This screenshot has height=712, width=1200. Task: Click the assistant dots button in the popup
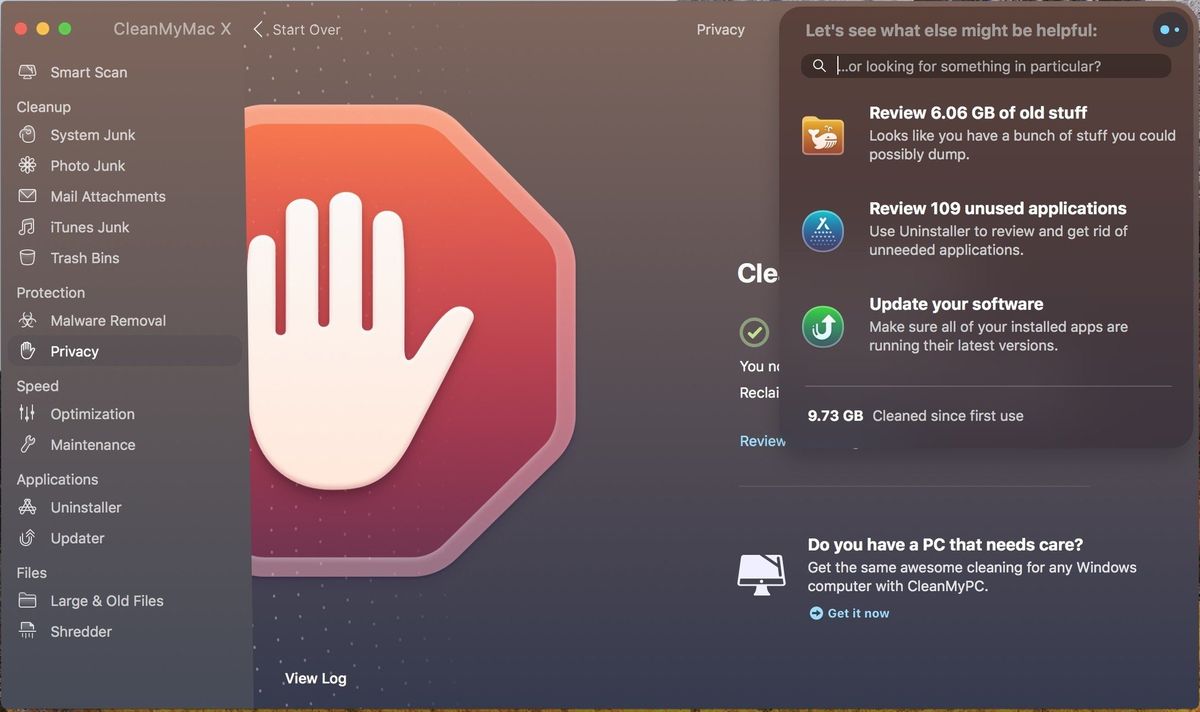(x=1168, y=31)
